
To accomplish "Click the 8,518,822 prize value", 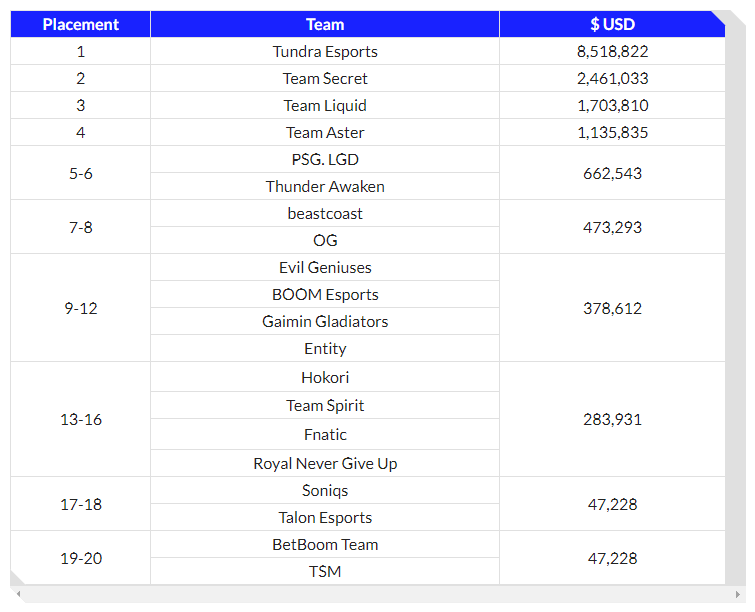I will click(x=612, y=51).
